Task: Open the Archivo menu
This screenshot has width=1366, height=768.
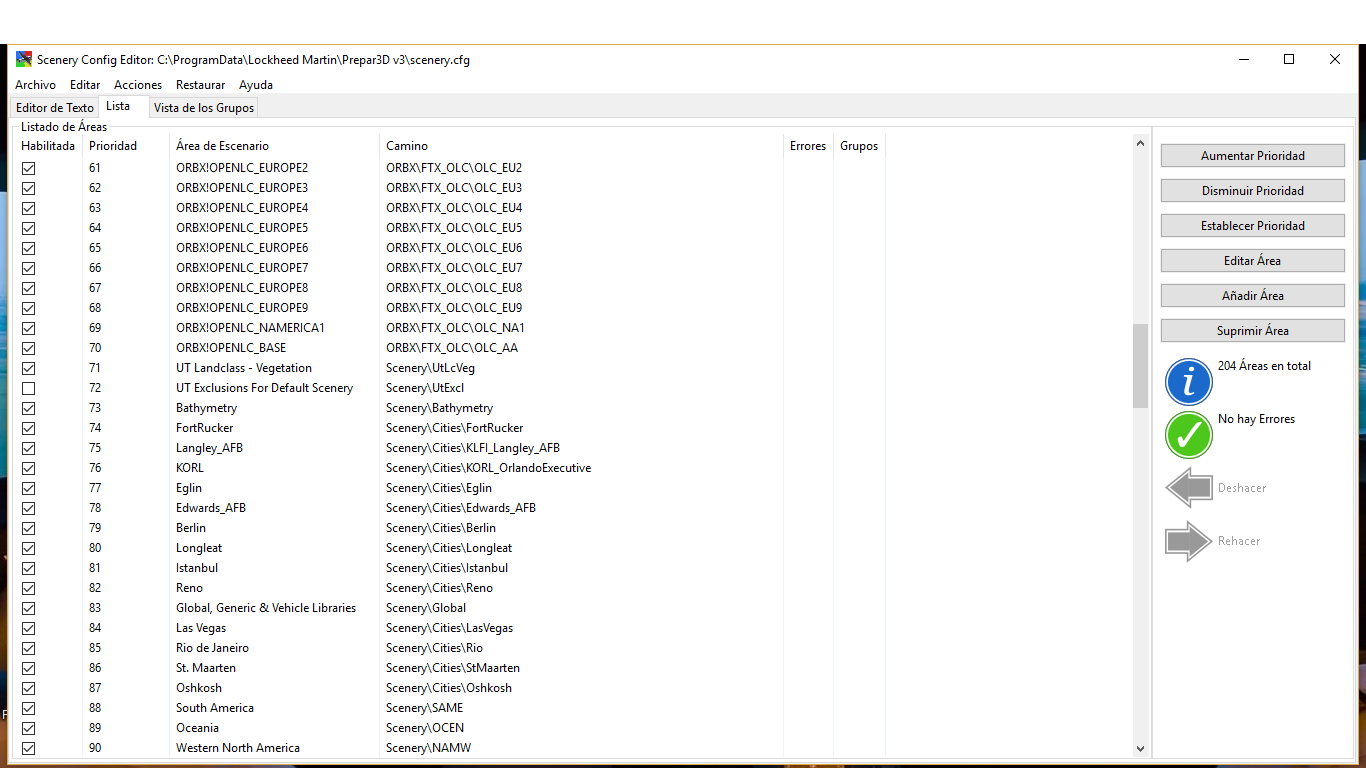Action: pyautogui.click(x=35, y=85)
